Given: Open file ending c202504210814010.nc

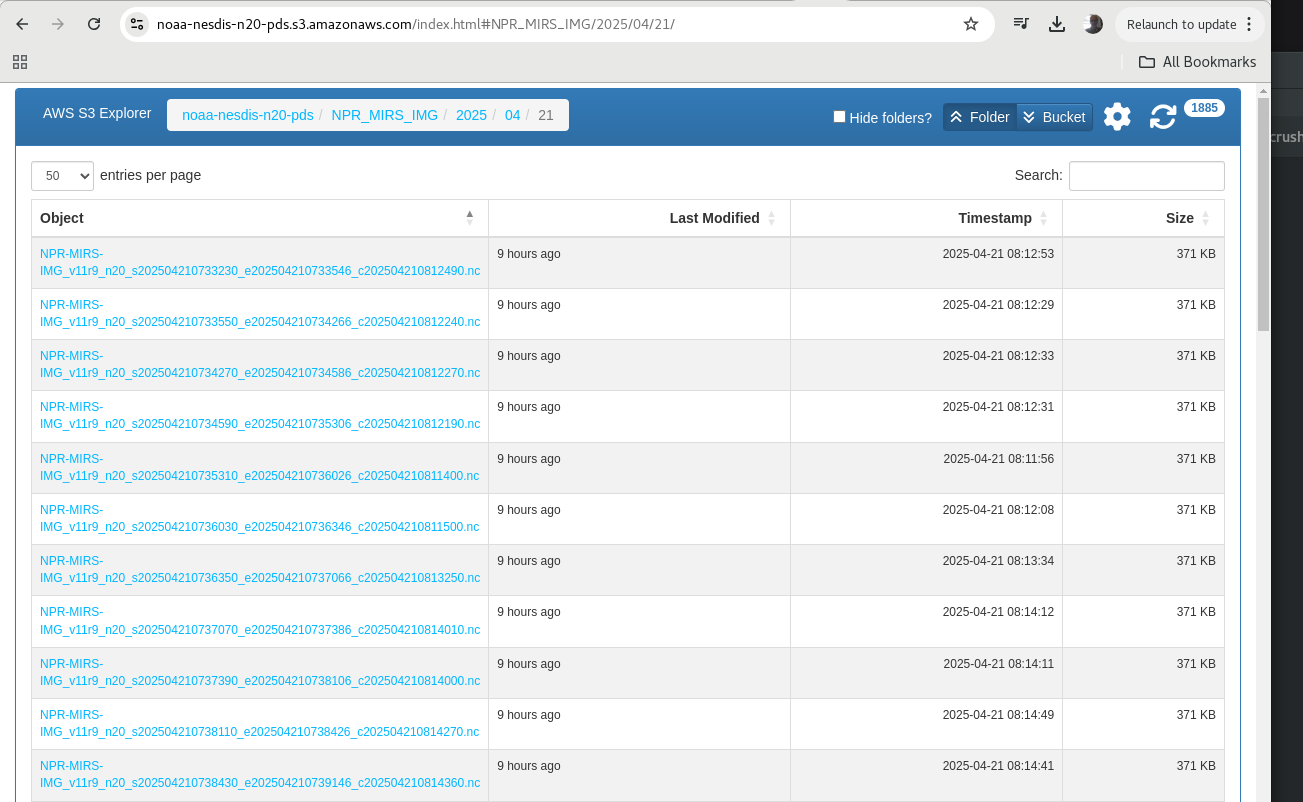Looking at the screenshot, I should pos(259,620).
